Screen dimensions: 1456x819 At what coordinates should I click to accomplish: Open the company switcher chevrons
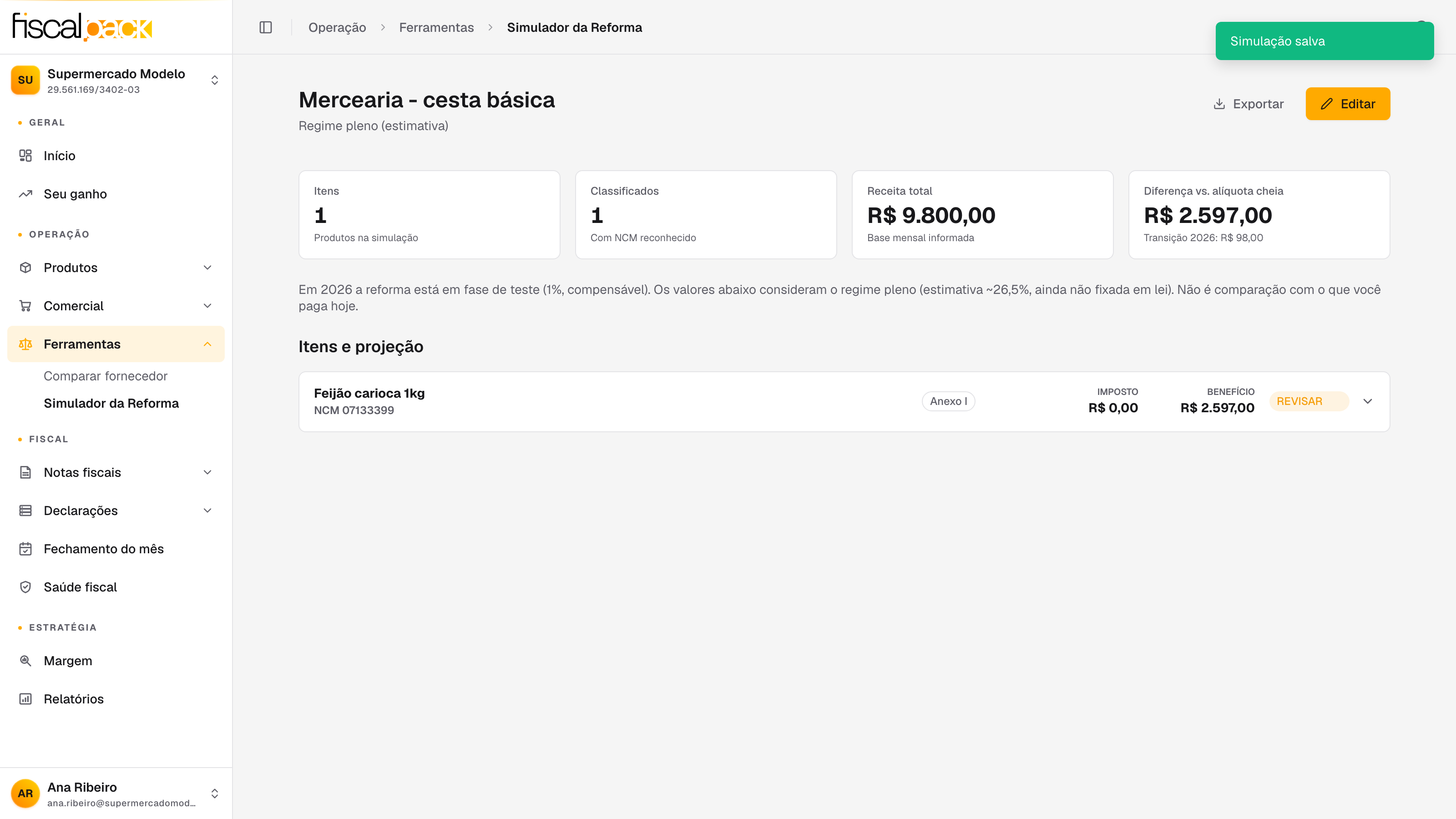point(215,80)
